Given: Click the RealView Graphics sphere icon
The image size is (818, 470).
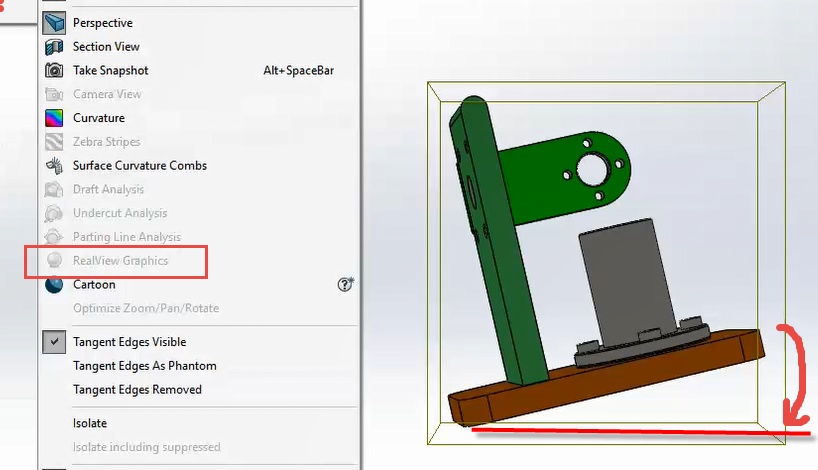Looking at the screenshot, I should pos(54,260).
